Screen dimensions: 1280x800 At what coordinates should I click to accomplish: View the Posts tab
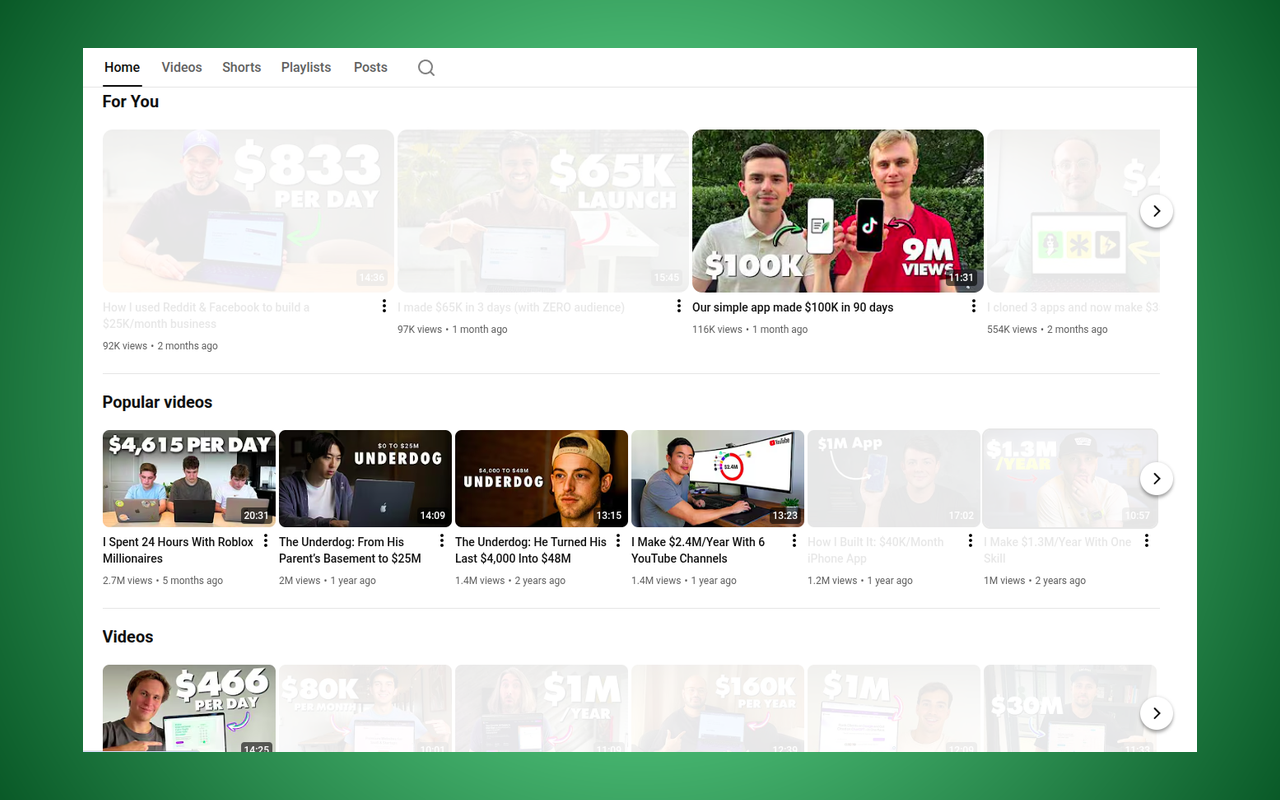(370, 67)
